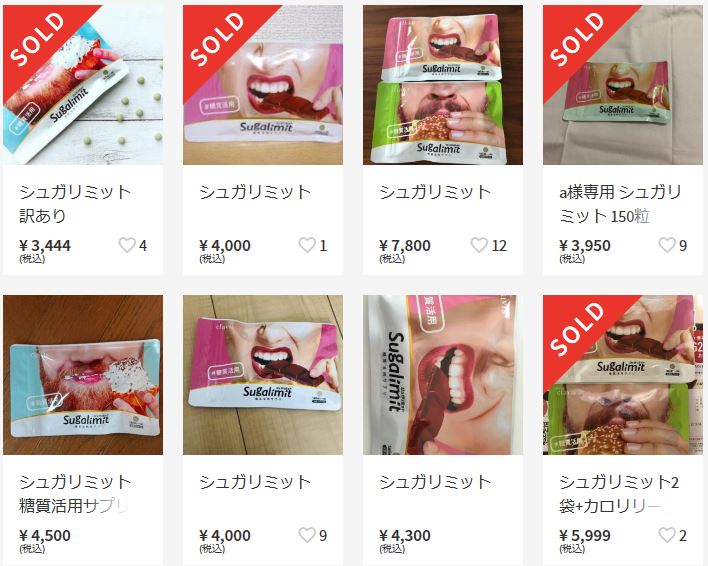
Task: Open title a様専用 シュガリミット 150粒
Action: pyautogui.click(x=620, y=204)
